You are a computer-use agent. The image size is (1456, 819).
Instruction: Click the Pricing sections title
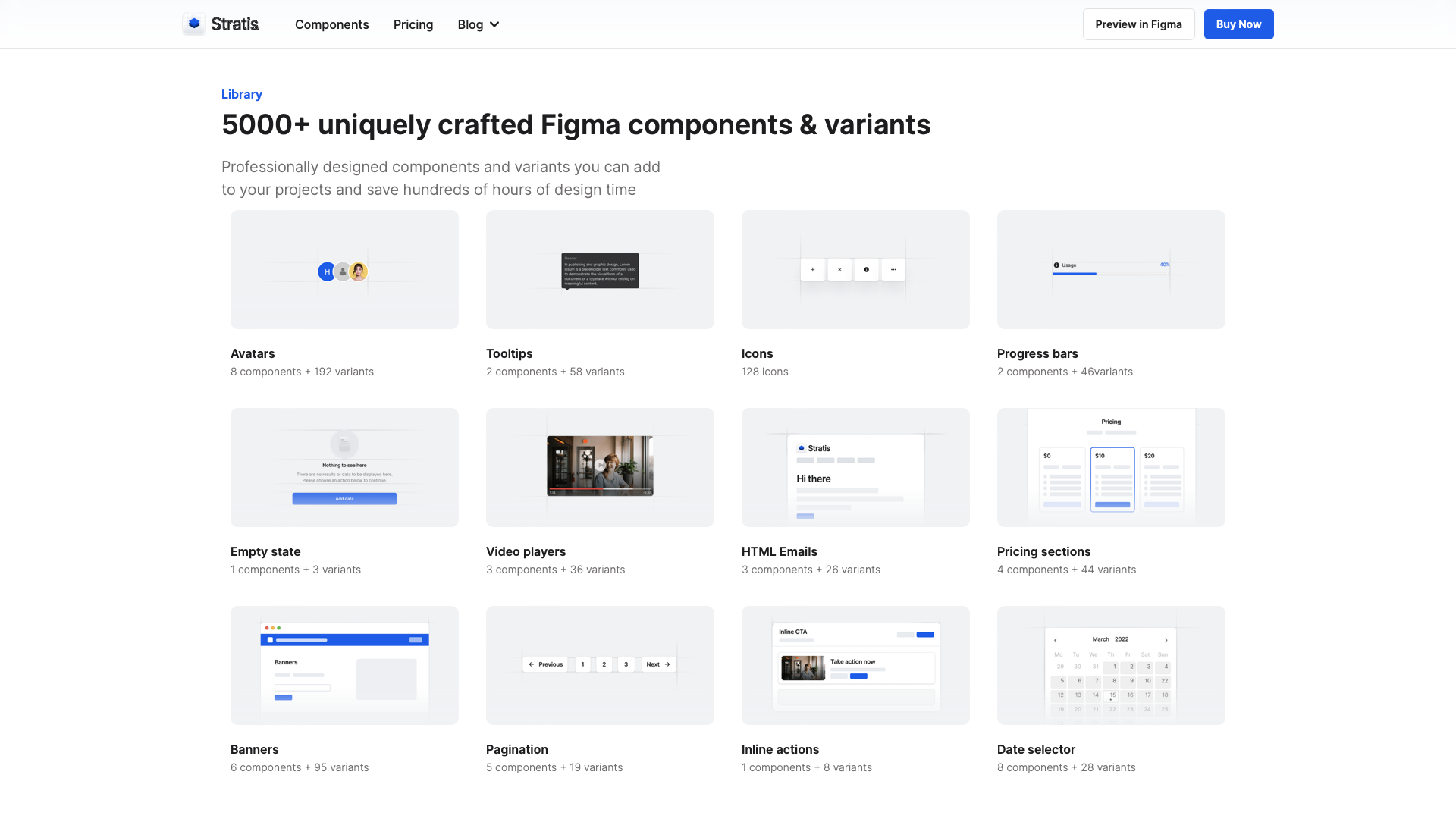coord(1043,551)
